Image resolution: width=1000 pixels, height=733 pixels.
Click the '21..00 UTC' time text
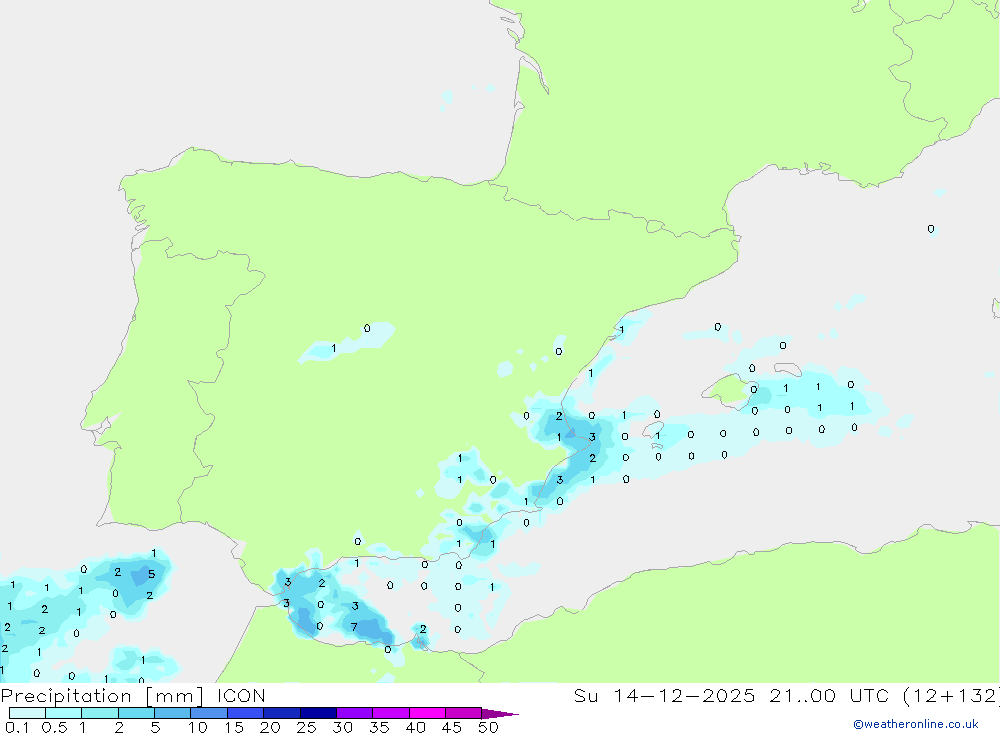pyautogui.click(x=829, y=696)
